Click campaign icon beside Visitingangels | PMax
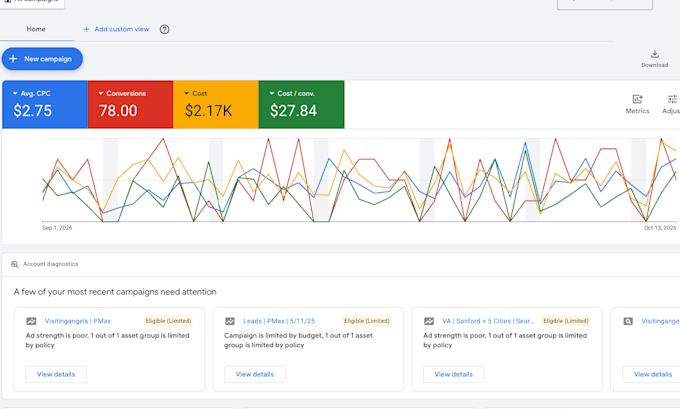The image size is (680, 409). (x=31, y=321)
